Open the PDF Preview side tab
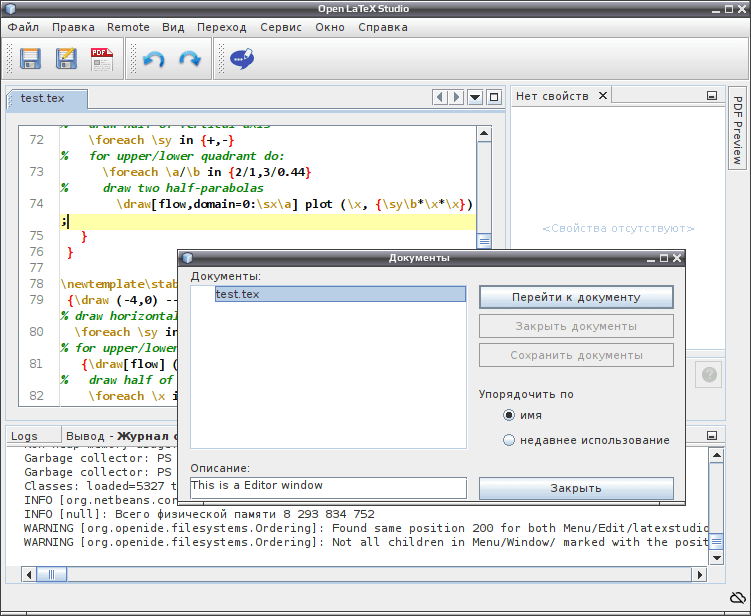The width and height of the screenshot is (751, 616). tap(738, 127)
